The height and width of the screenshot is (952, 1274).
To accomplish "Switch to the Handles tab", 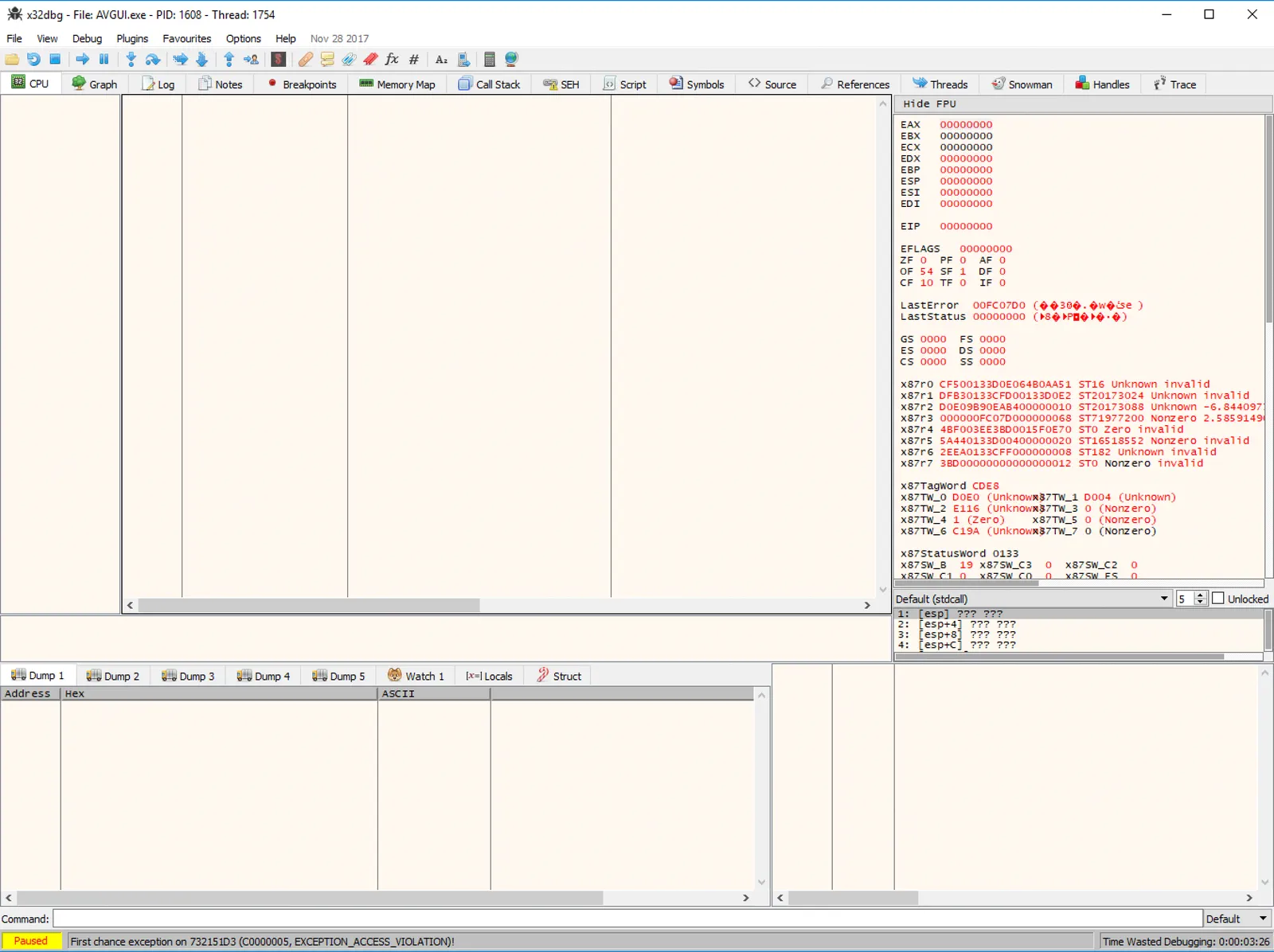I will [1103, 84].
